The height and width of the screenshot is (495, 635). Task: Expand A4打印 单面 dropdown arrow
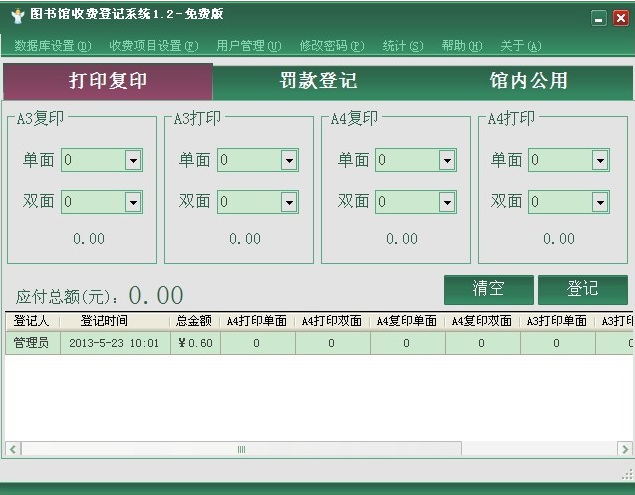[600, 160]
